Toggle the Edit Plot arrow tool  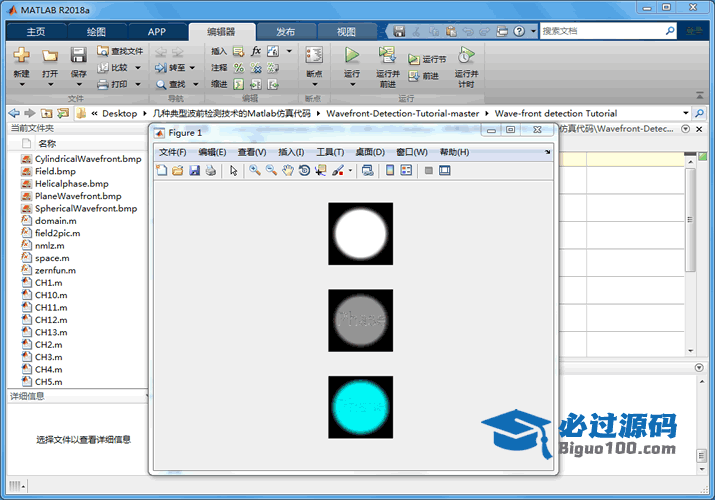[233, 171]
